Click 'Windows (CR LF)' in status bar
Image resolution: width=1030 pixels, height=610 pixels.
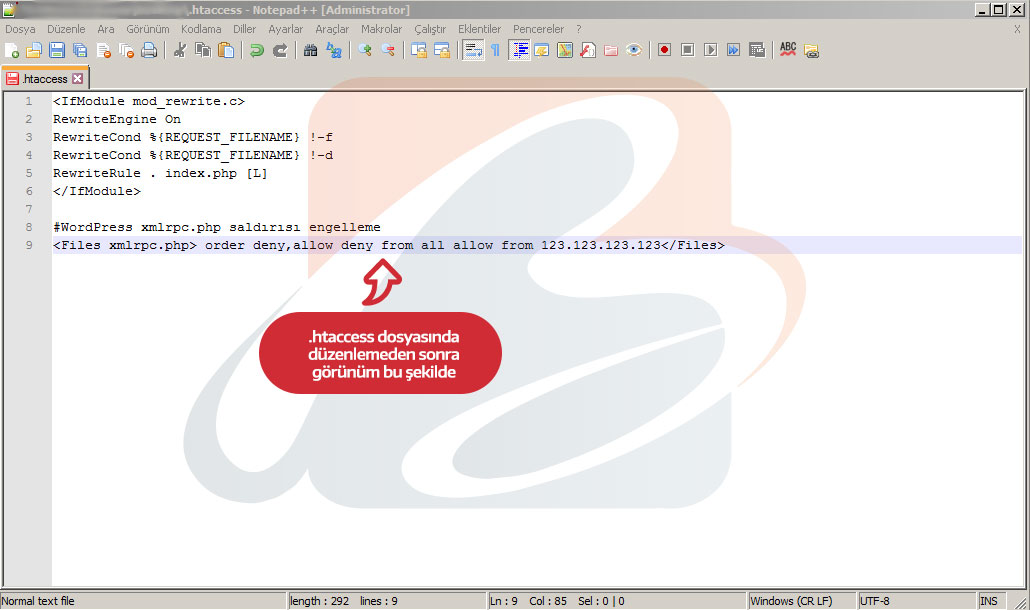791,601
